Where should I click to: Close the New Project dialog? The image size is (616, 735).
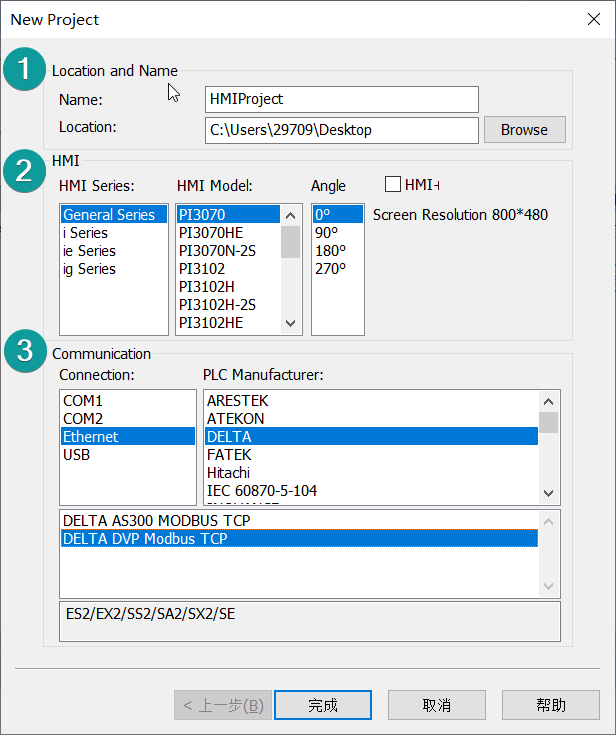click(592, 19)
